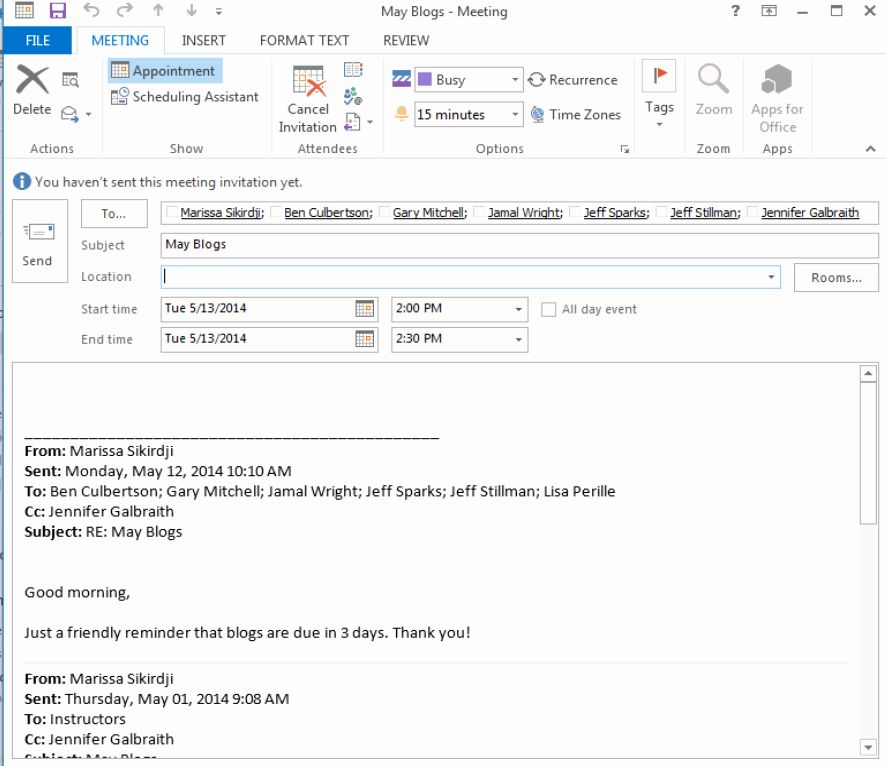Delete the meeting

point(32,90)
